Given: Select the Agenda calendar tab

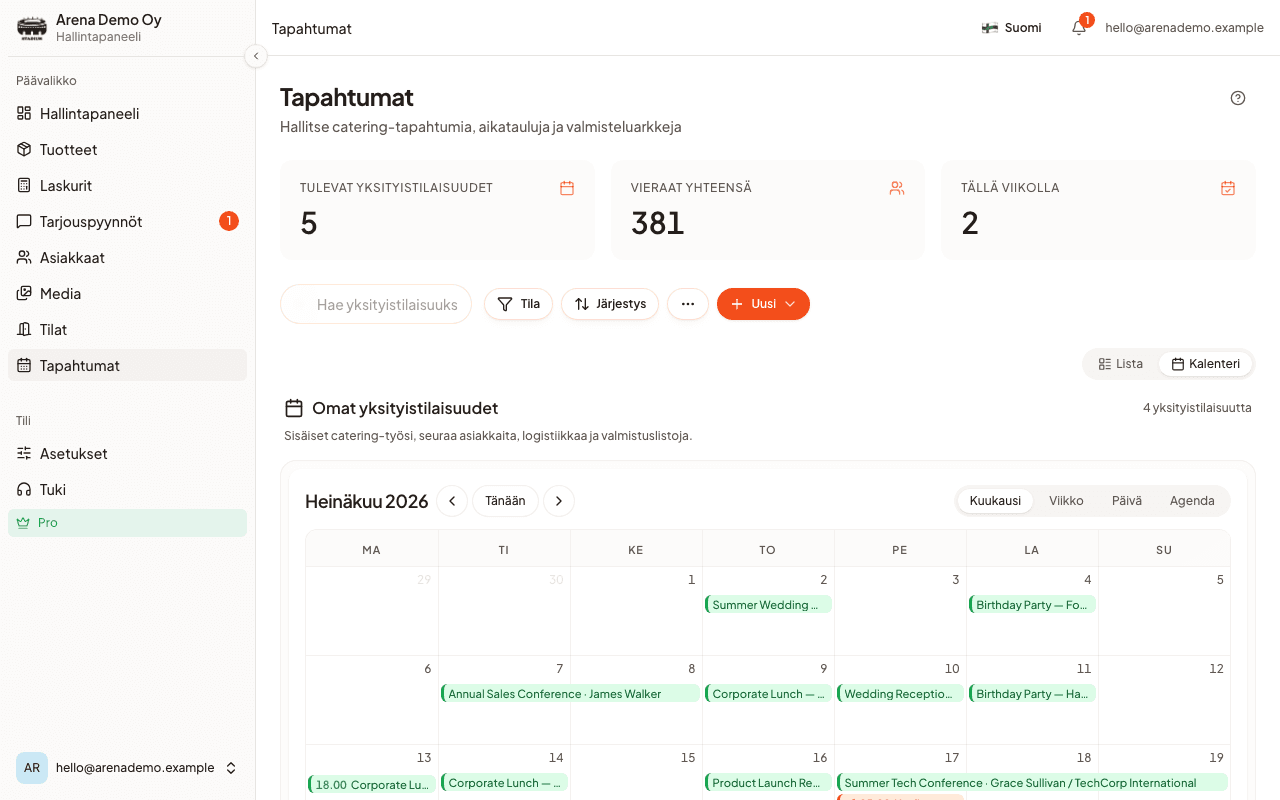Looking at the screenshot, I should tap(1192, 501).
